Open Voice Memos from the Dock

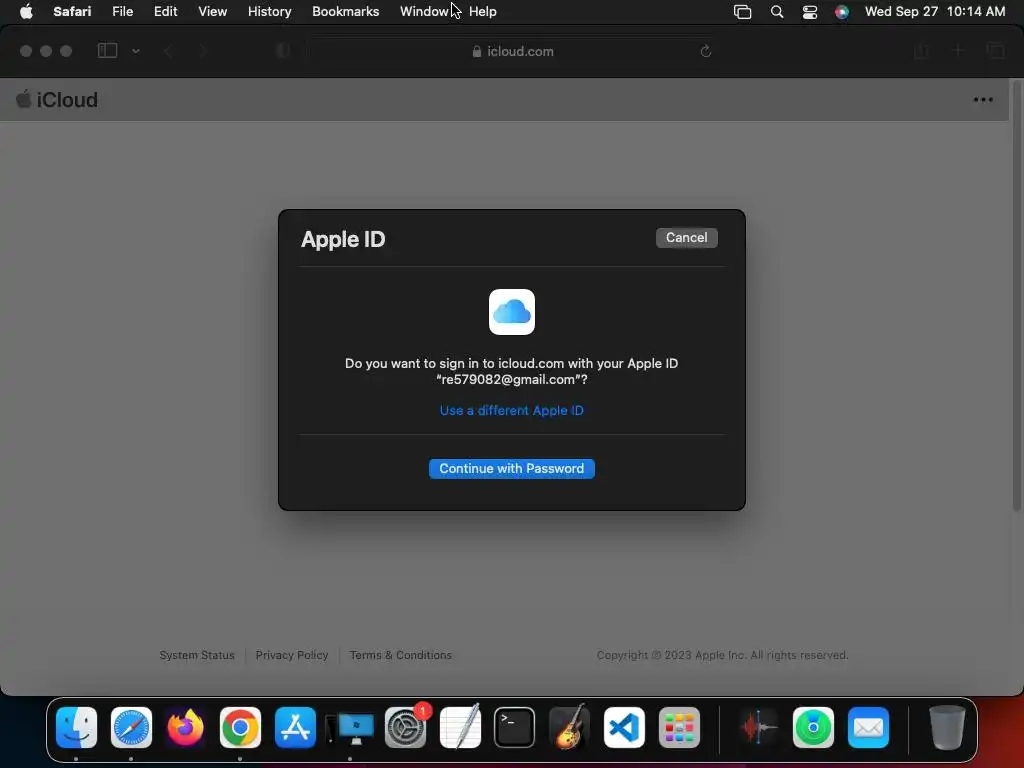(x=758, y=728)
